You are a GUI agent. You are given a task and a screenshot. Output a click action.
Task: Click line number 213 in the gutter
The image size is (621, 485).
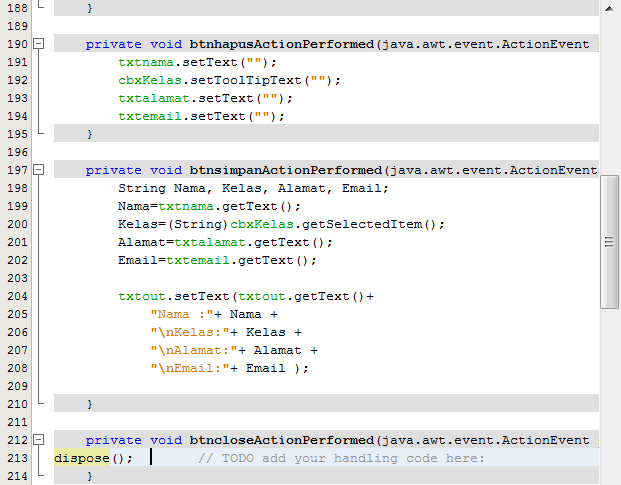tap(17, 458)
